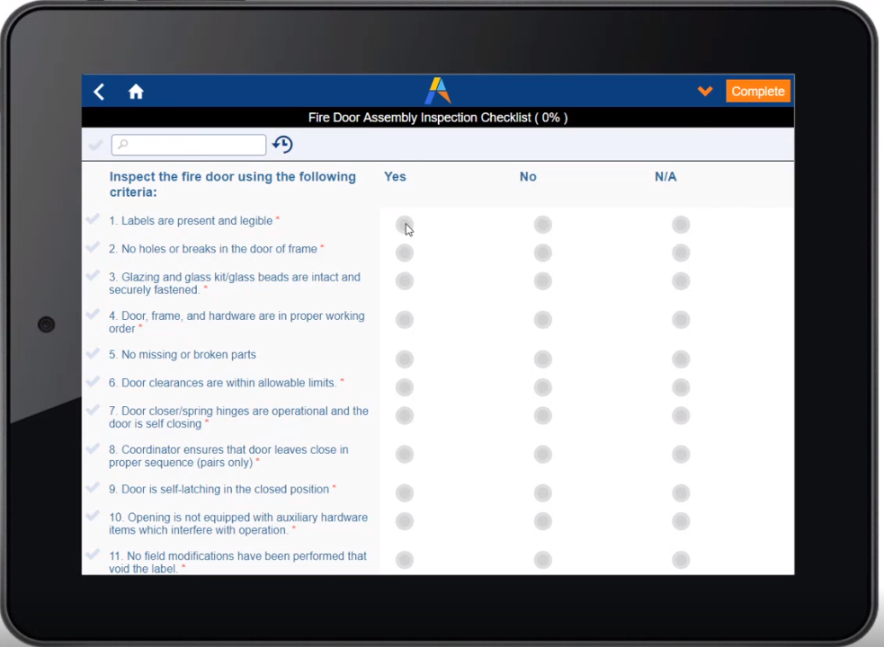The width and height of the screenshot is (885, 648).
Task: Click checkmark icon beside item 6 clearances
Action: pyautogui.click(x=93, y=382)
